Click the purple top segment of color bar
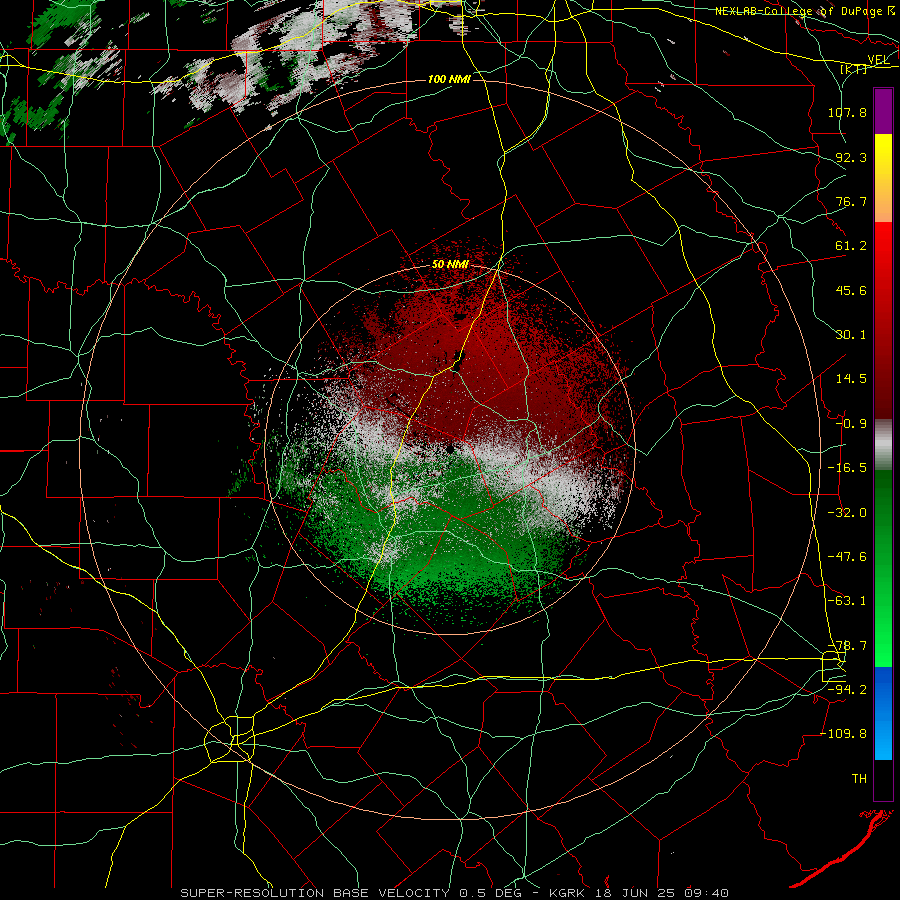Viewport: 900px width, 900px height. tap(883, 111)
